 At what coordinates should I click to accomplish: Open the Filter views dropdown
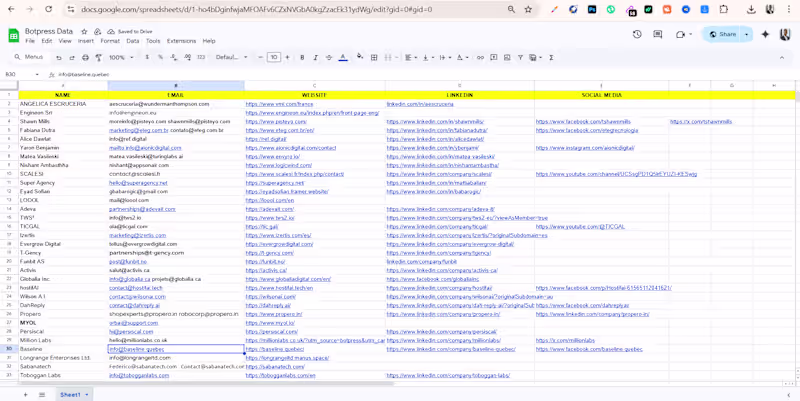535,58
